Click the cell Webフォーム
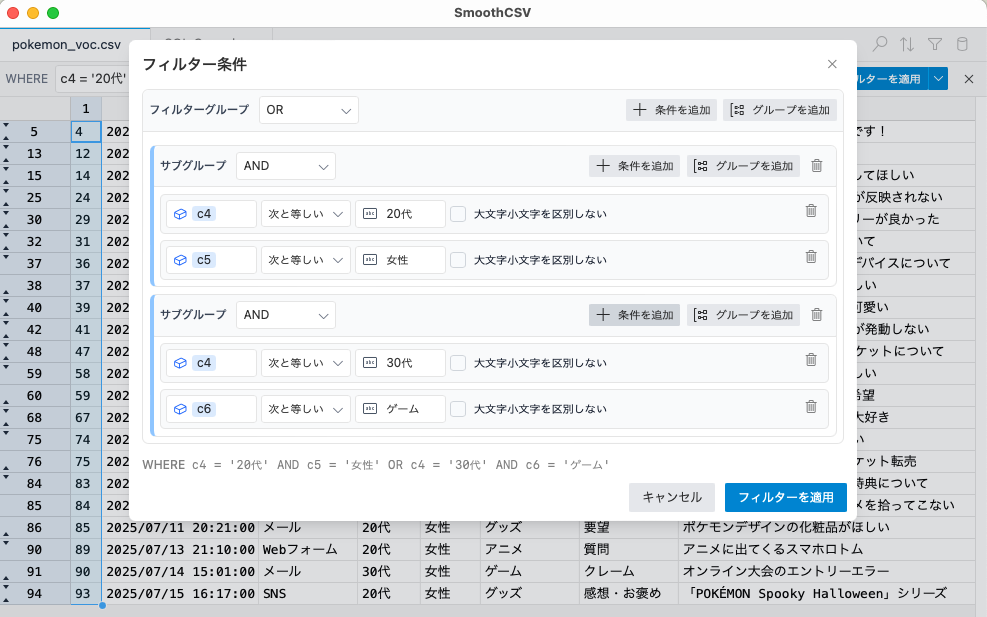 (x=308, y=550)
